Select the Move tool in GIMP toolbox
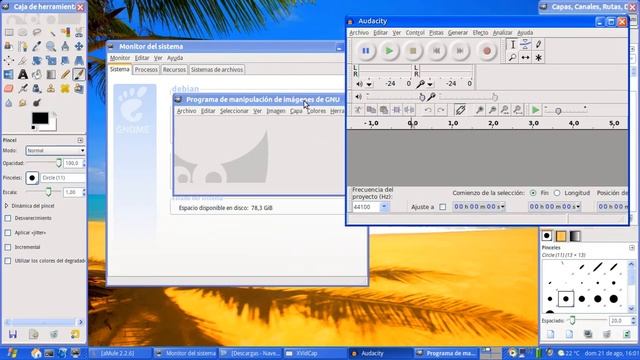640x360 pixels. click(x=79, y=46)
